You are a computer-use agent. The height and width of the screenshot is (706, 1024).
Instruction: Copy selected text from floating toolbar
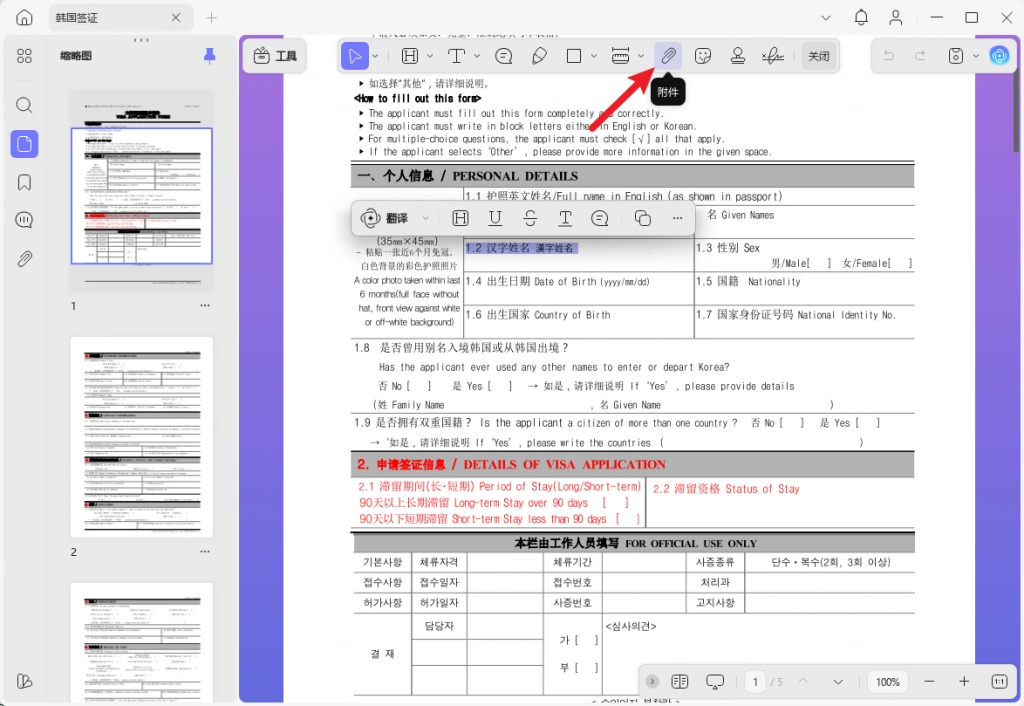(643, 218)
